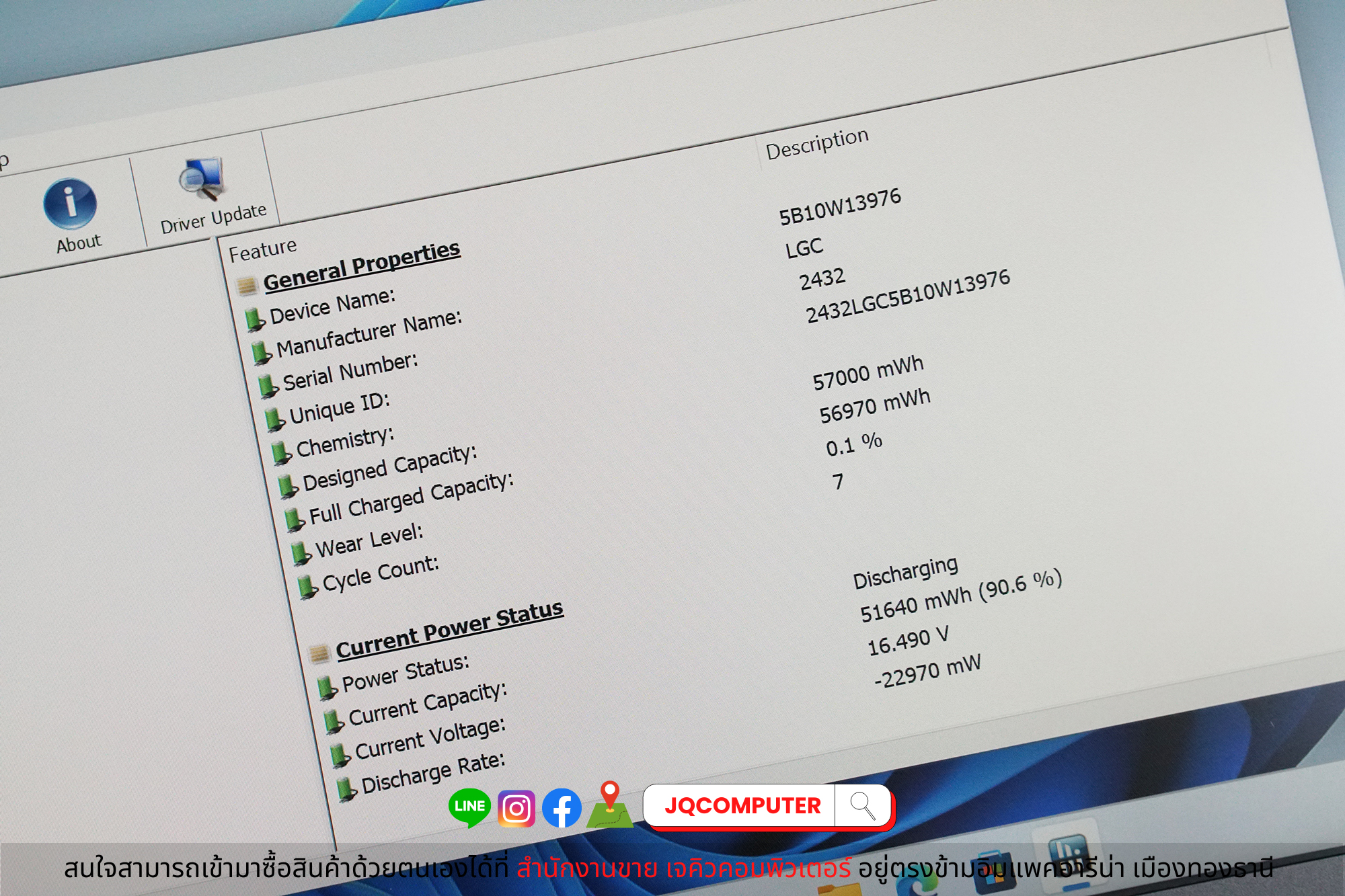Screen dimensions: 1345x896
Task: Select the Power Status row label
Action: 406,674
